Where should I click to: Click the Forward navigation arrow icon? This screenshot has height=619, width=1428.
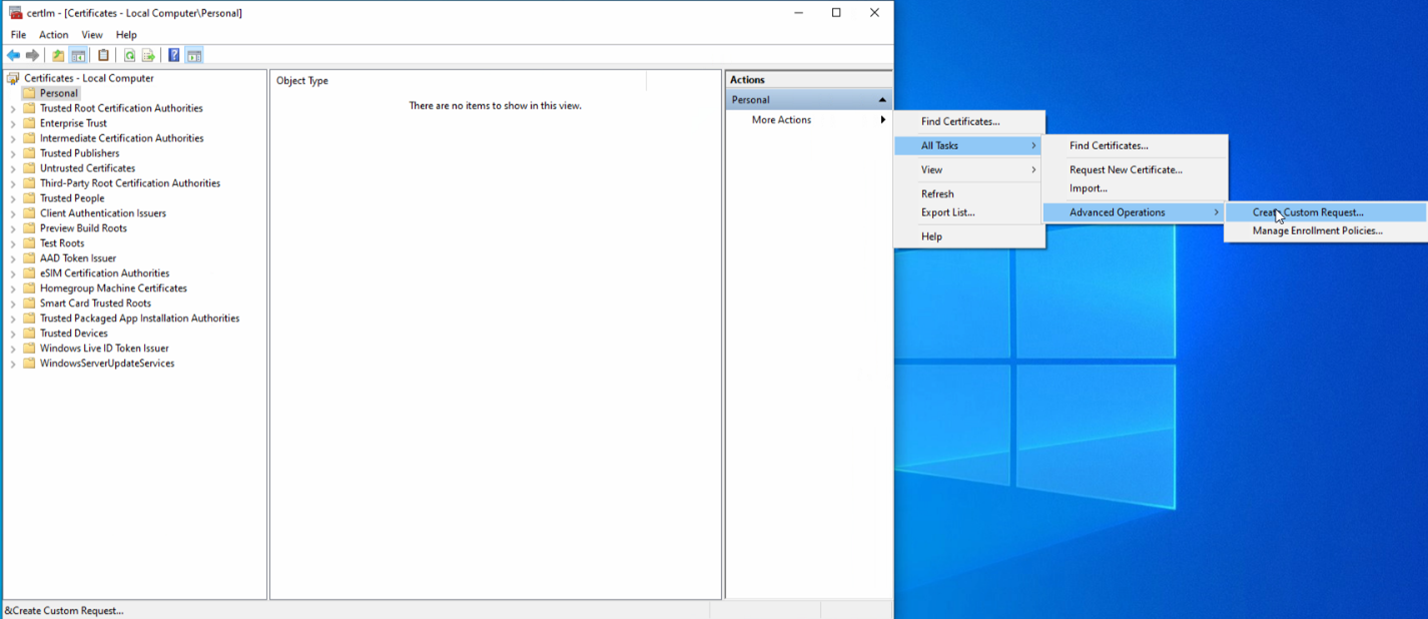tap(31, 55)
